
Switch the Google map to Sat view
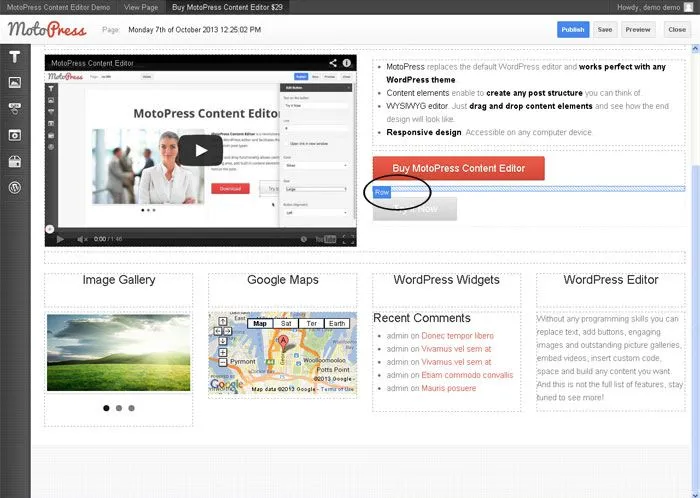click(286, 324)
